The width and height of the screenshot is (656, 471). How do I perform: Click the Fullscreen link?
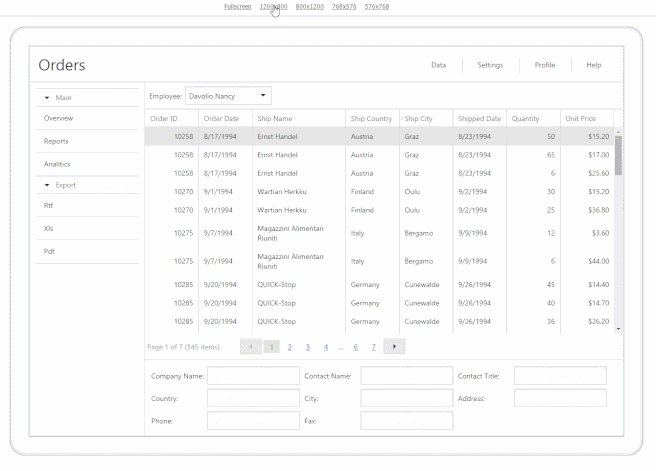[x=238, y=7]
